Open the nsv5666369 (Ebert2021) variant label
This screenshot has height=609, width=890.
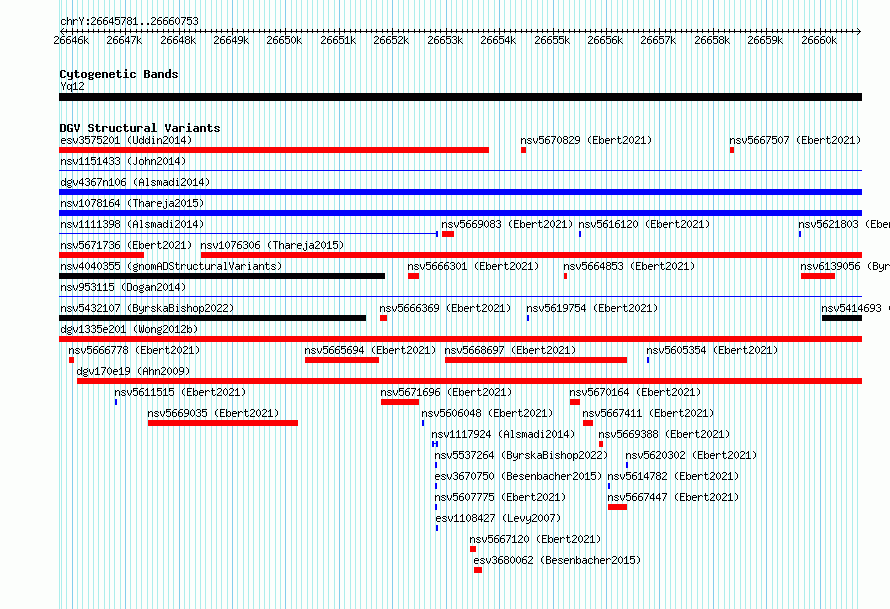click(445, 308)
